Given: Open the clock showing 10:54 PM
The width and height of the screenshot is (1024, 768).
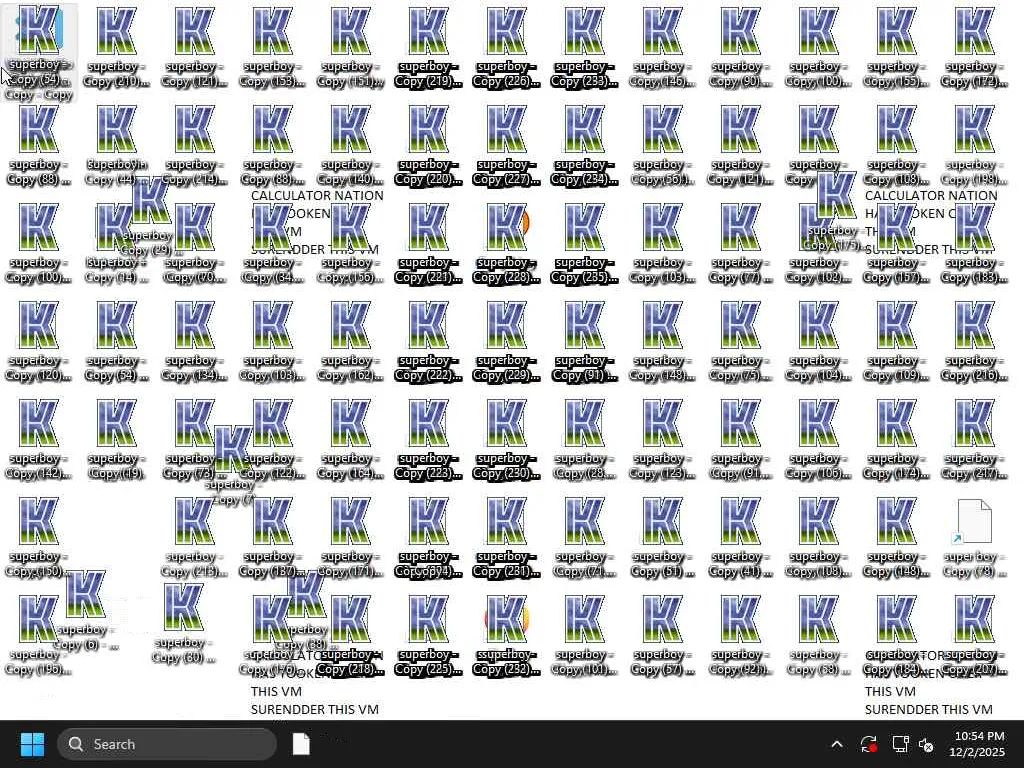Looking at the screenshot, I should (x=977, y=744).
